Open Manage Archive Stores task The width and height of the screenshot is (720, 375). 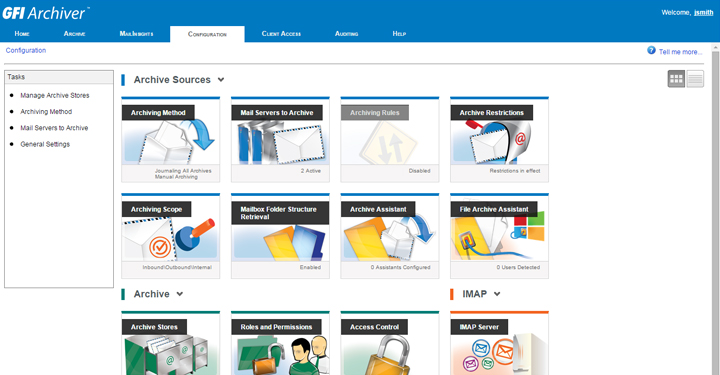click(55, 95)
